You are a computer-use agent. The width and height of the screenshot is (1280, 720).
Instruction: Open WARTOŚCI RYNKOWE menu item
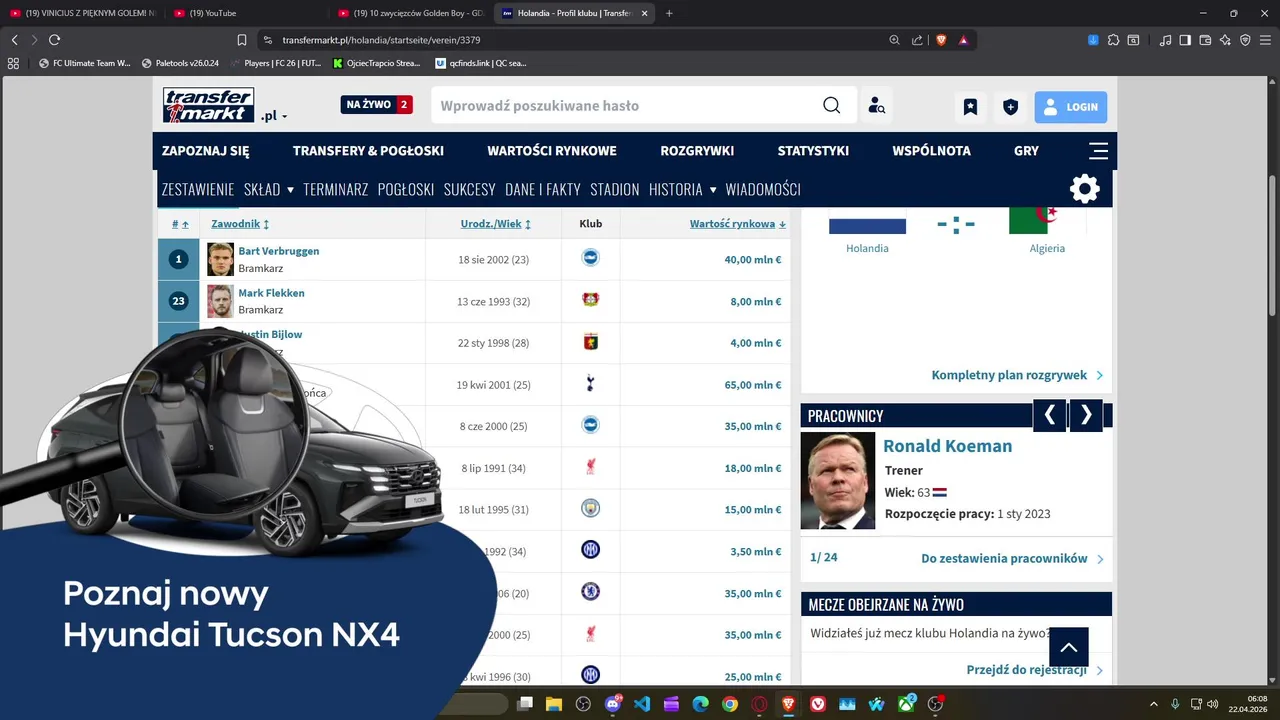coord(552,151)
